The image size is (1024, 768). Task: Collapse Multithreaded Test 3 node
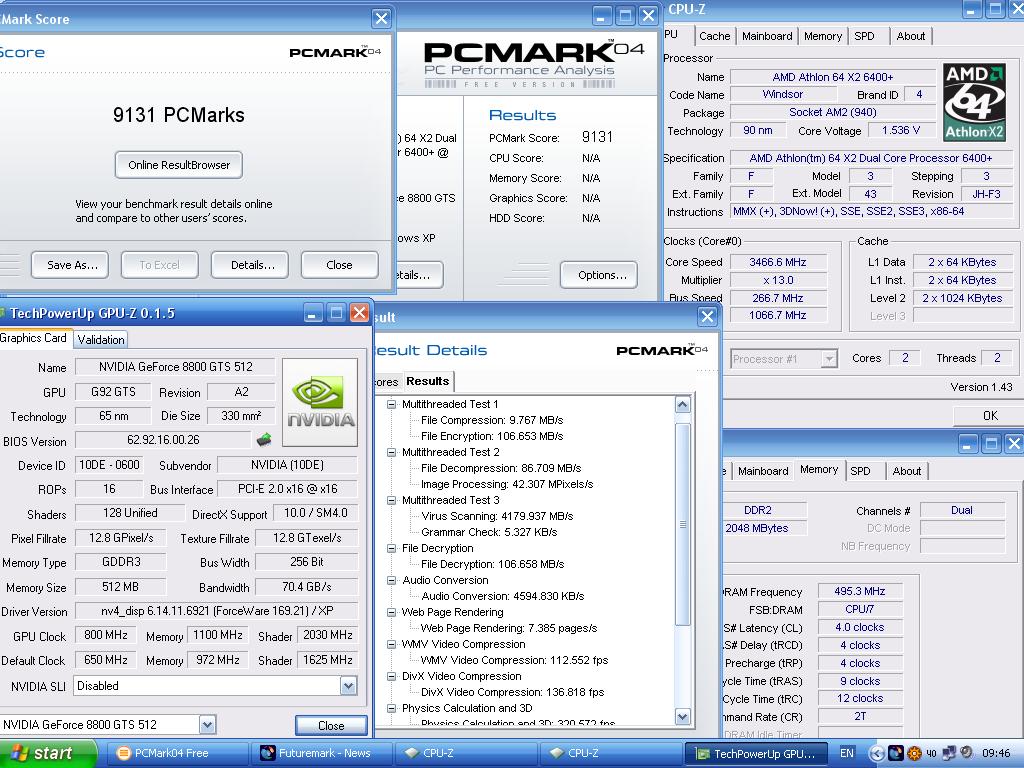(x=391, y=500)
